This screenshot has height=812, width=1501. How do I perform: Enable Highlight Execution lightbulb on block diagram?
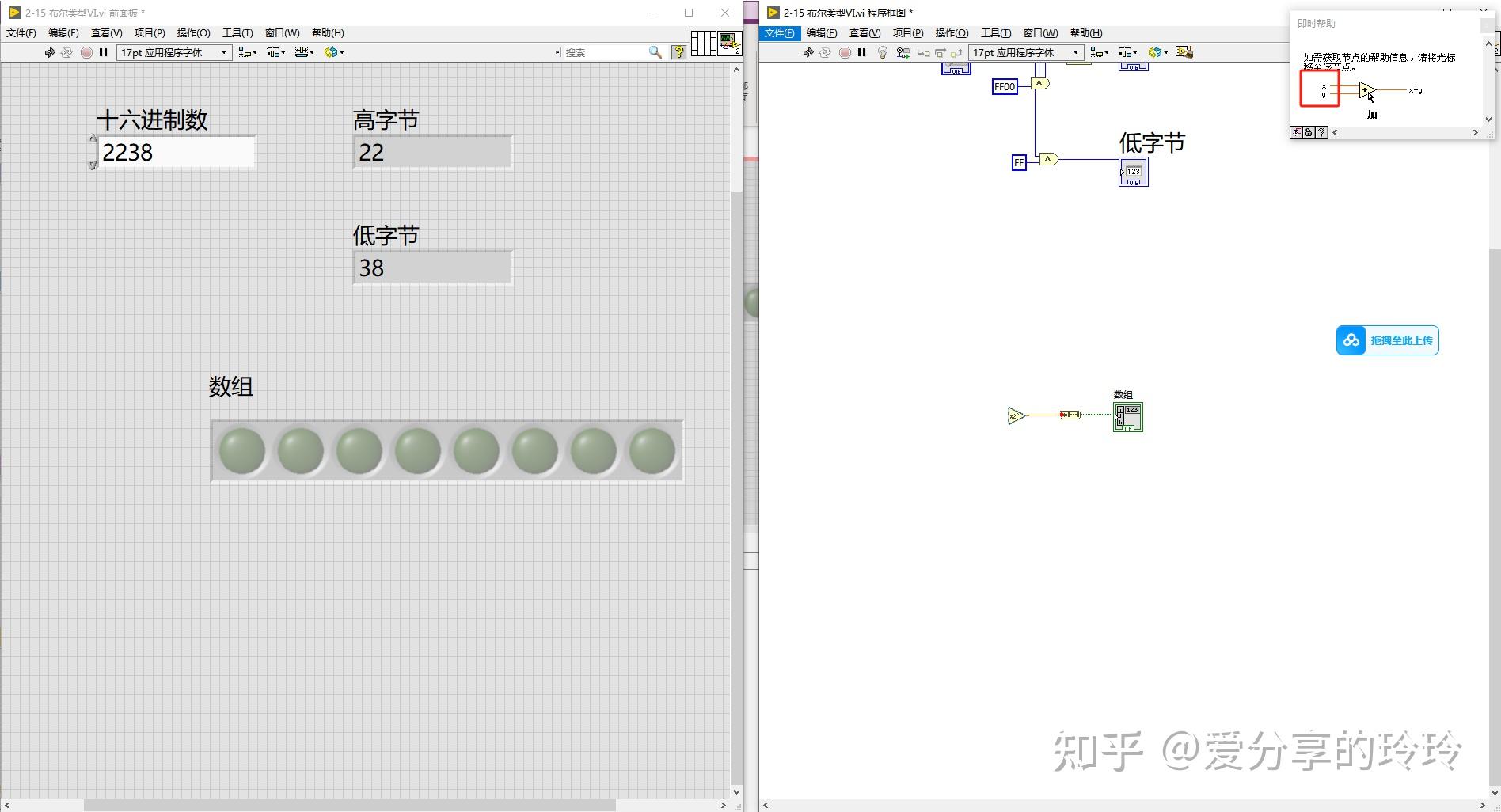click(x=883, y=52)
